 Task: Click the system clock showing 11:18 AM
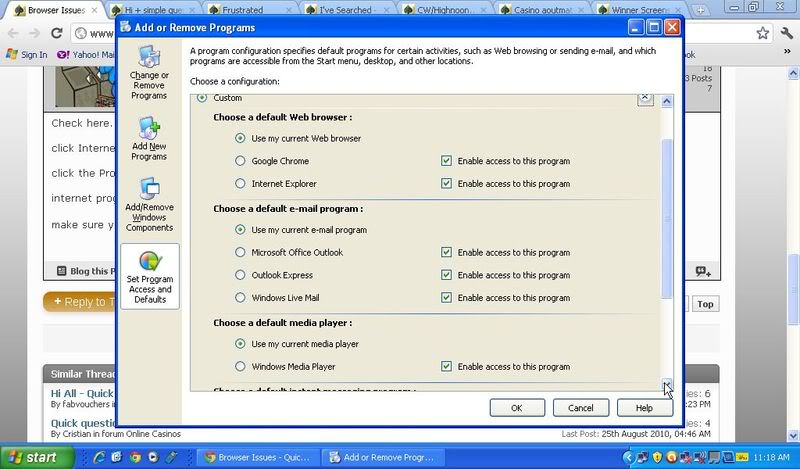(771, 457)
